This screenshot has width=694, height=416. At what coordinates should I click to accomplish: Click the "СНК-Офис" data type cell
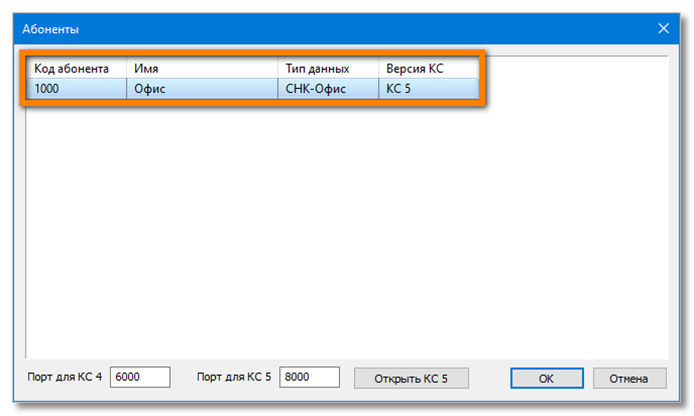point(315,88)
